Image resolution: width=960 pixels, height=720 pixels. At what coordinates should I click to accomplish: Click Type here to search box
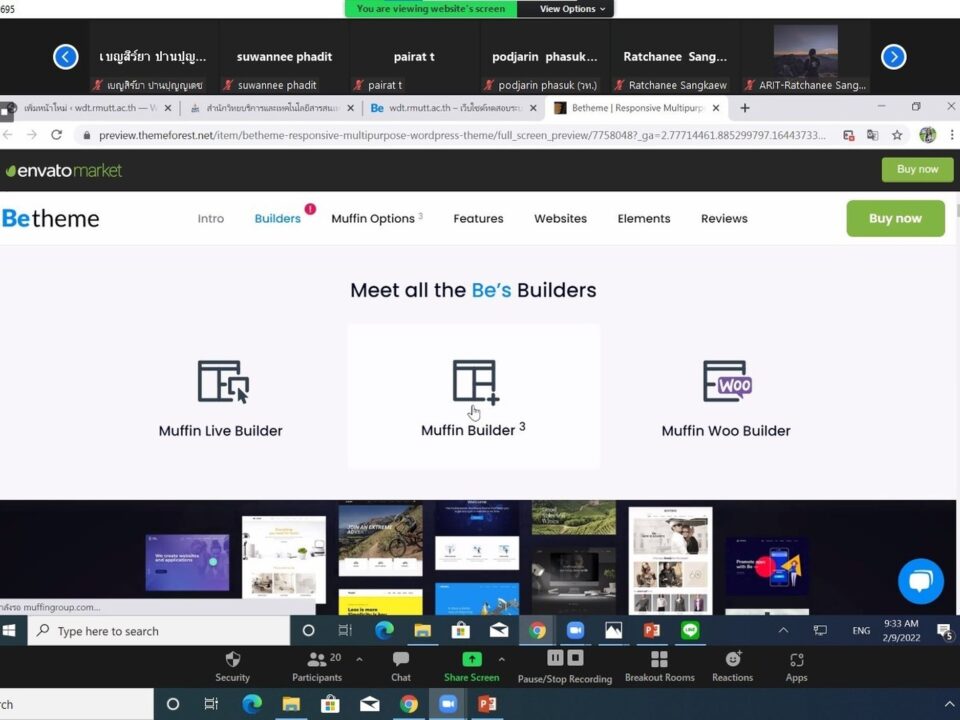159,631
